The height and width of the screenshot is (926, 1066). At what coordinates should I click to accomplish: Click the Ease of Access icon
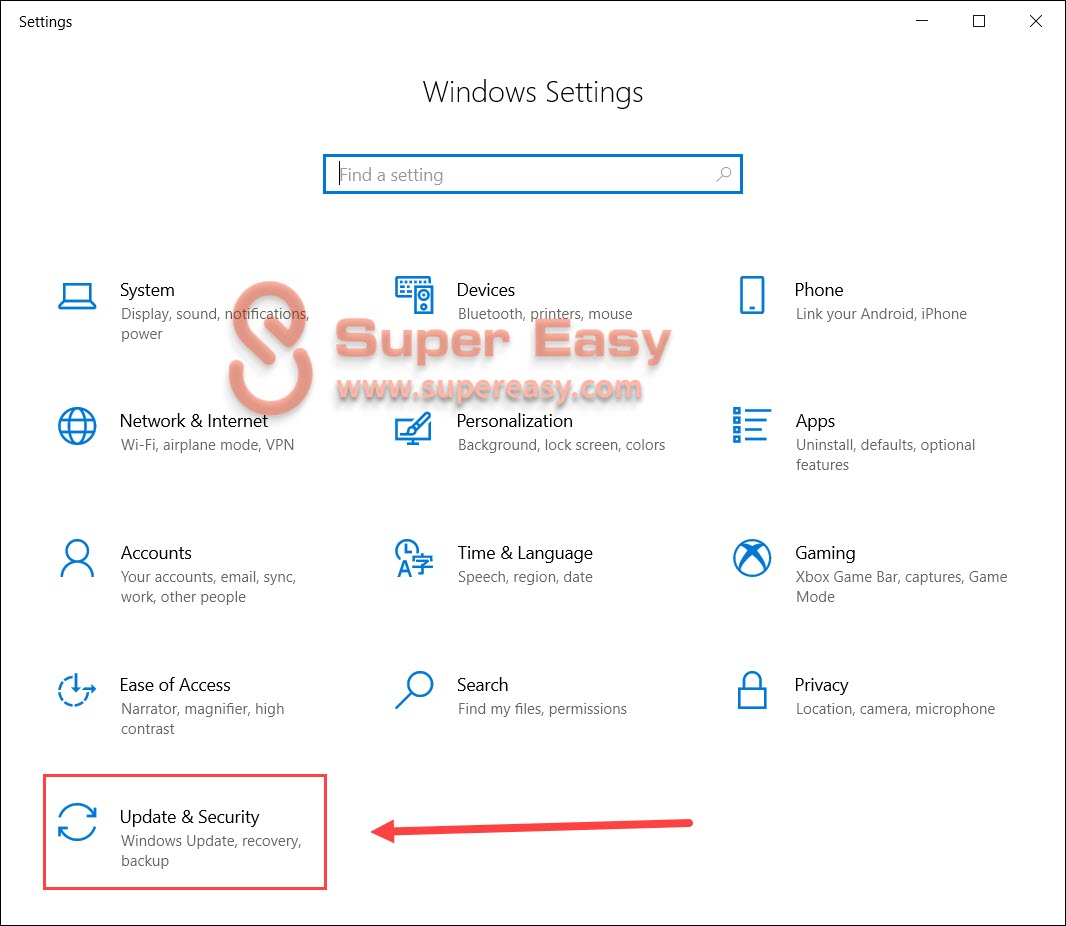point(77,690)
